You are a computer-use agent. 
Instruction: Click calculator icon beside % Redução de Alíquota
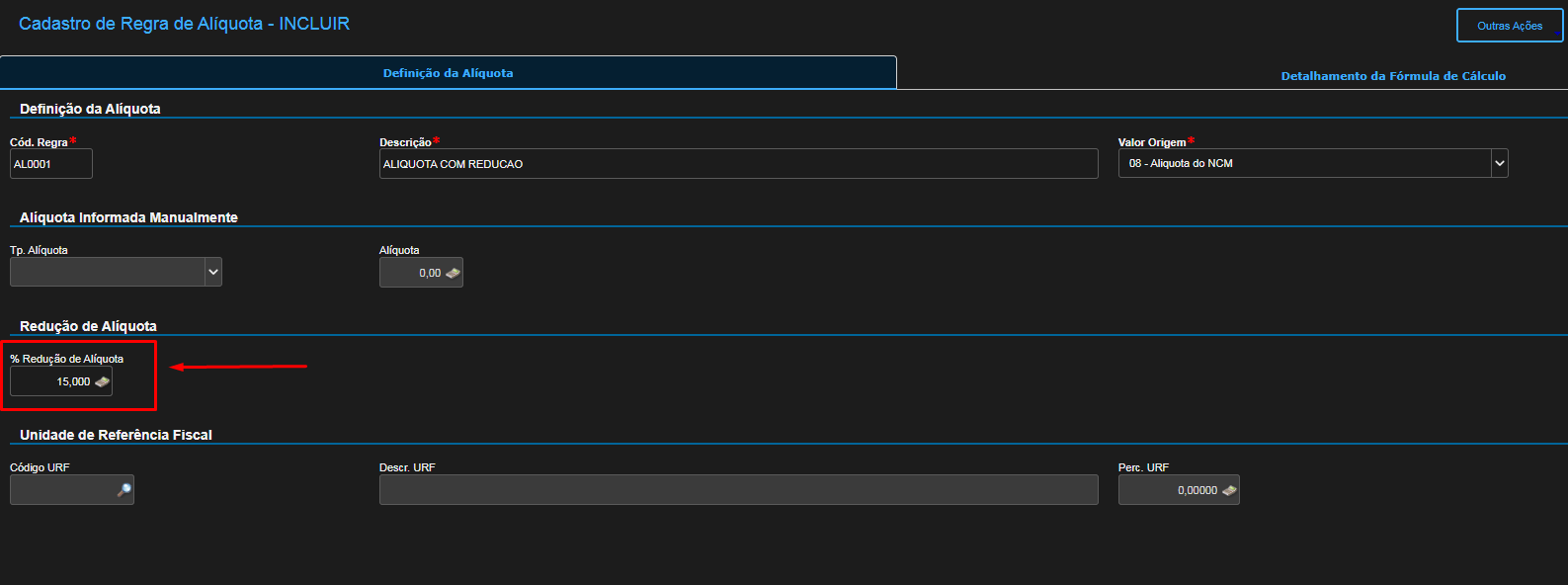coord(102,382)
